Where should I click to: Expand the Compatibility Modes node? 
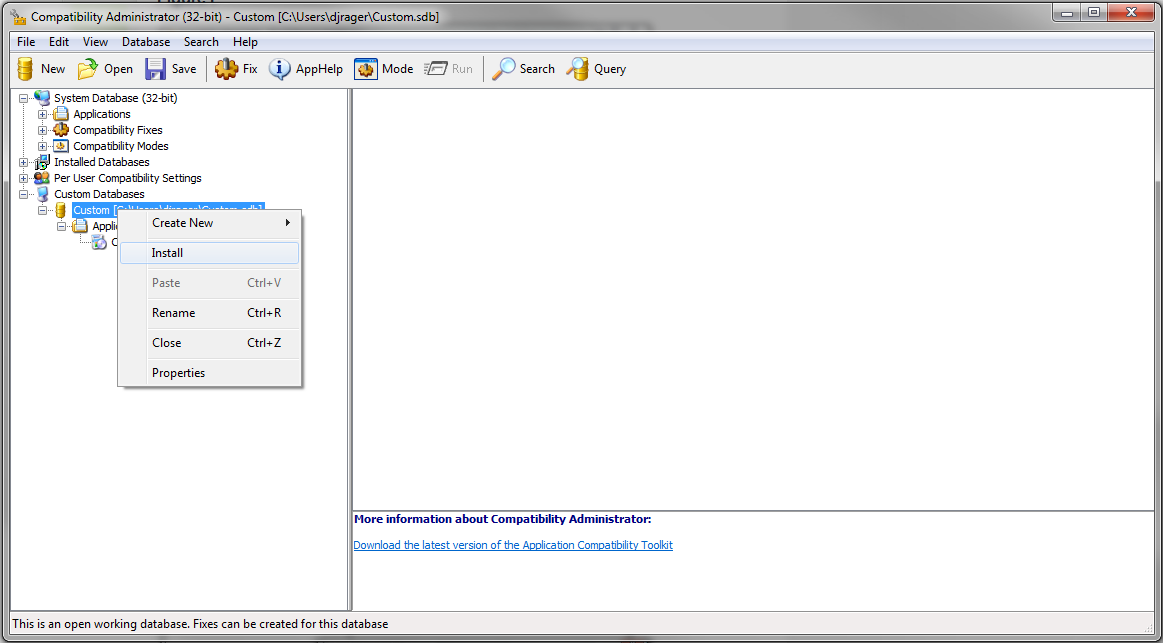pos(42,146)
